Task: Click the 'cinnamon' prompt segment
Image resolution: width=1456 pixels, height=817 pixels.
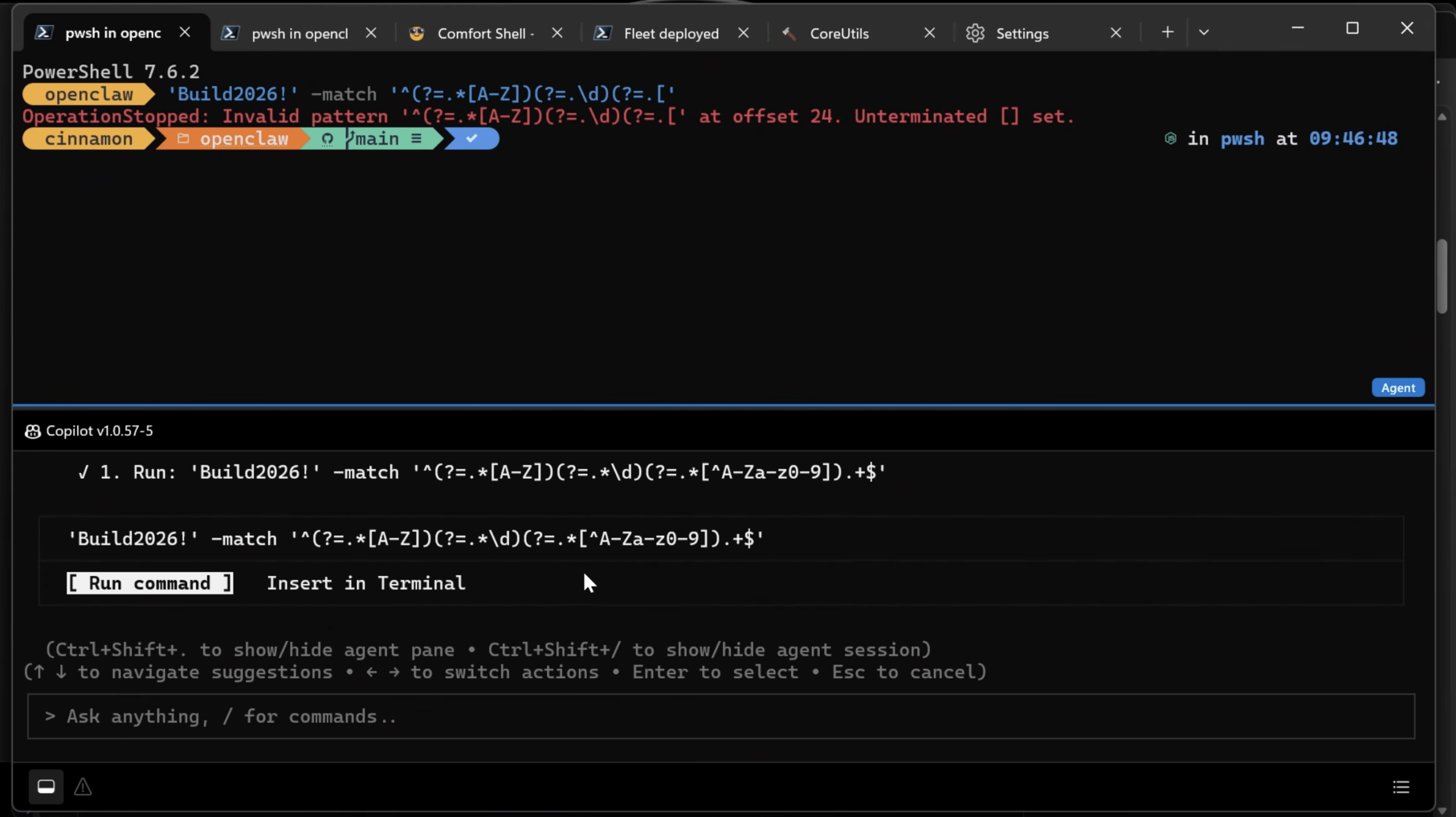Action: 89,139
